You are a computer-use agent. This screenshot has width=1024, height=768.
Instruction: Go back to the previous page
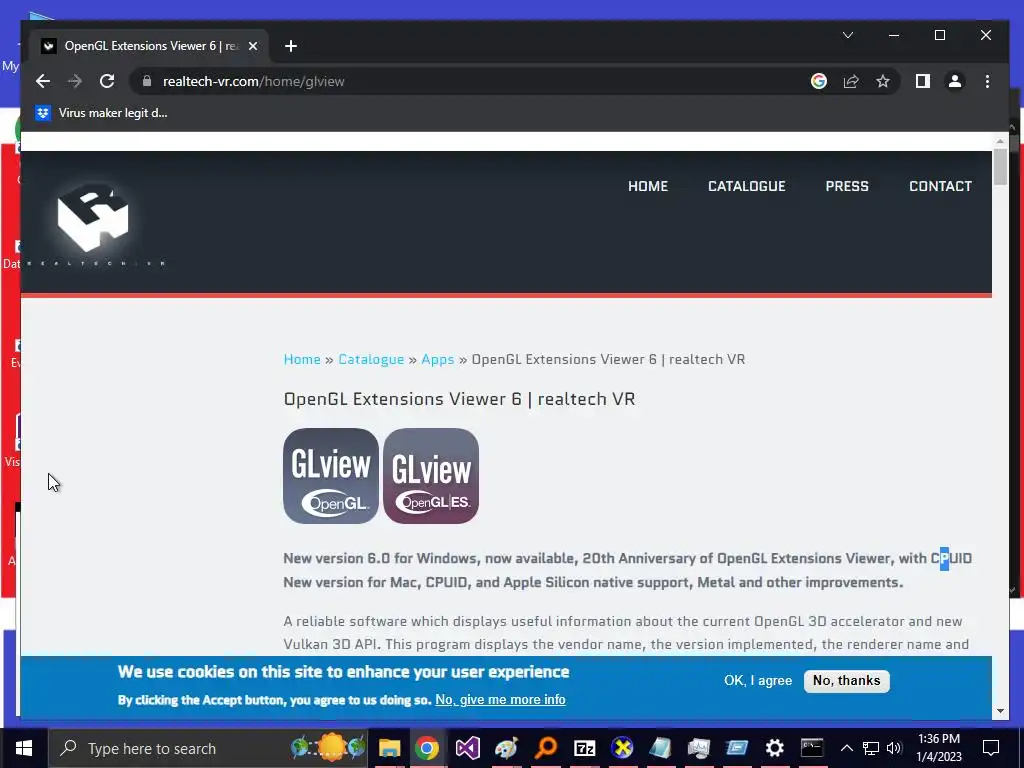click(43, 81)
